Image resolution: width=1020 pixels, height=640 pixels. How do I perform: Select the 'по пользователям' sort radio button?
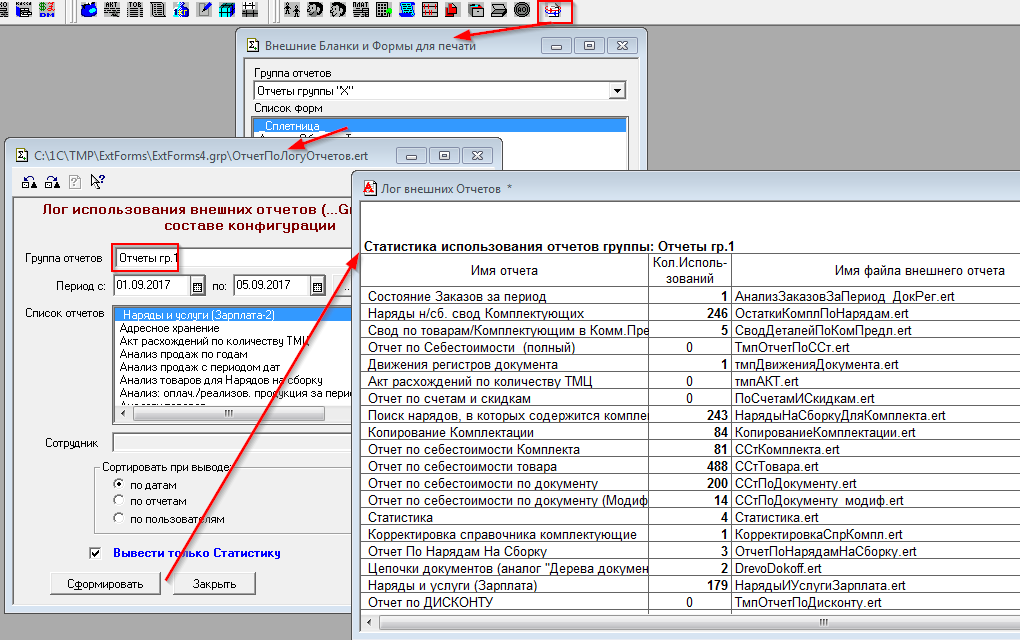[118, 518]
